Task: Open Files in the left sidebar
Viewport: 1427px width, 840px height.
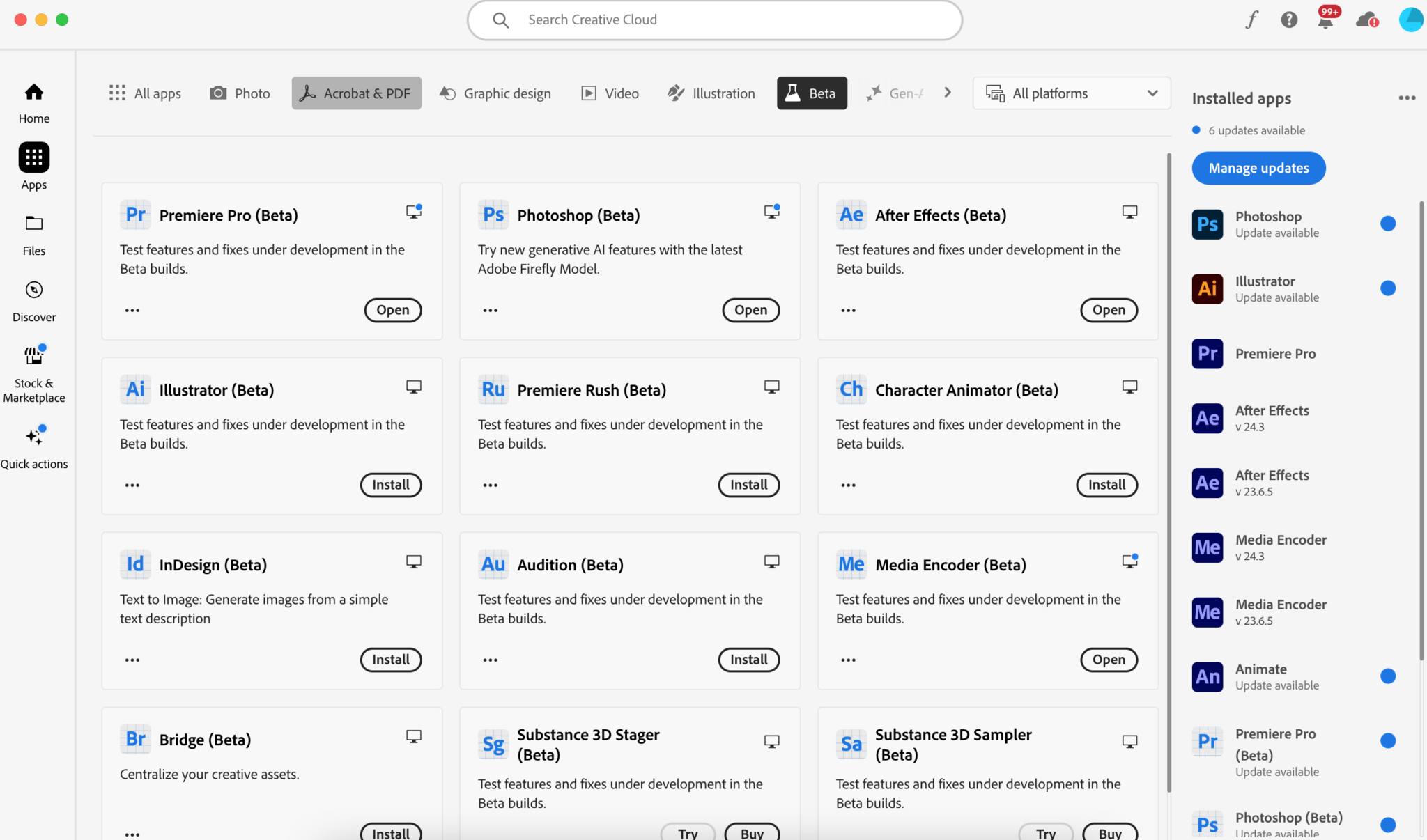Action: coord(33,235)
